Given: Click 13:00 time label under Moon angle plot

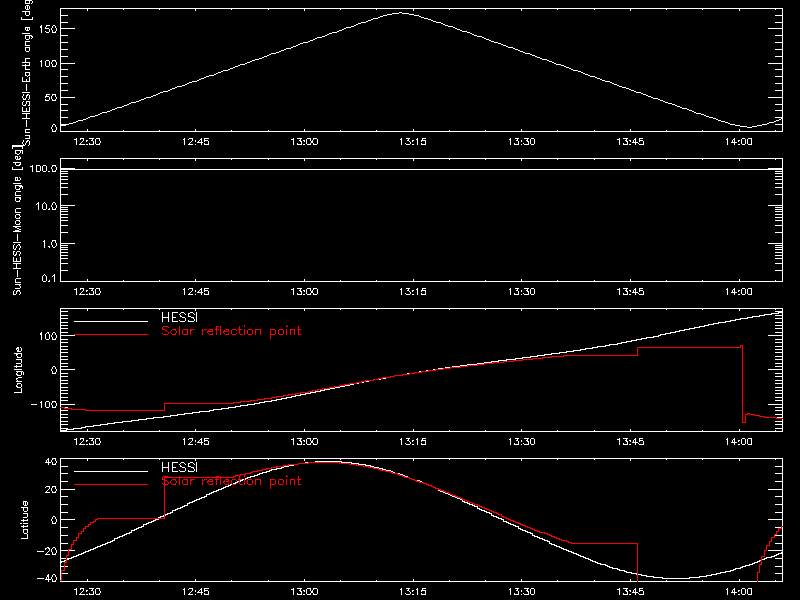Looking at the screenshot, I should click(x=304, y=292).
